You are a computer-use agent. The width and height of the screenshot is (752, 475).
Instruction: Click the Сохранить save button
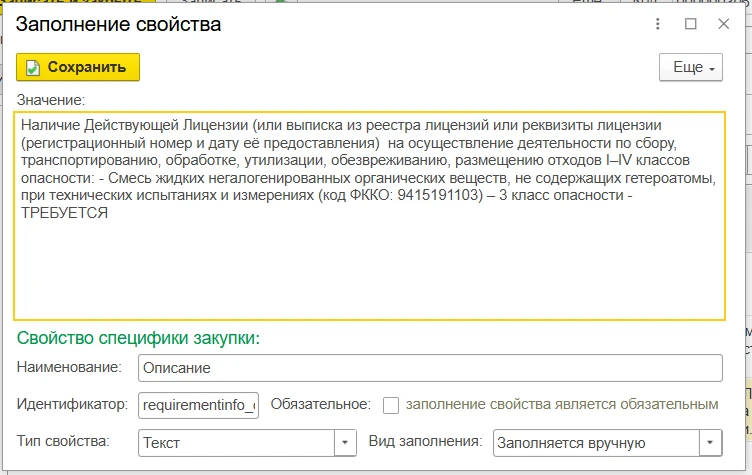pos(78,67)
